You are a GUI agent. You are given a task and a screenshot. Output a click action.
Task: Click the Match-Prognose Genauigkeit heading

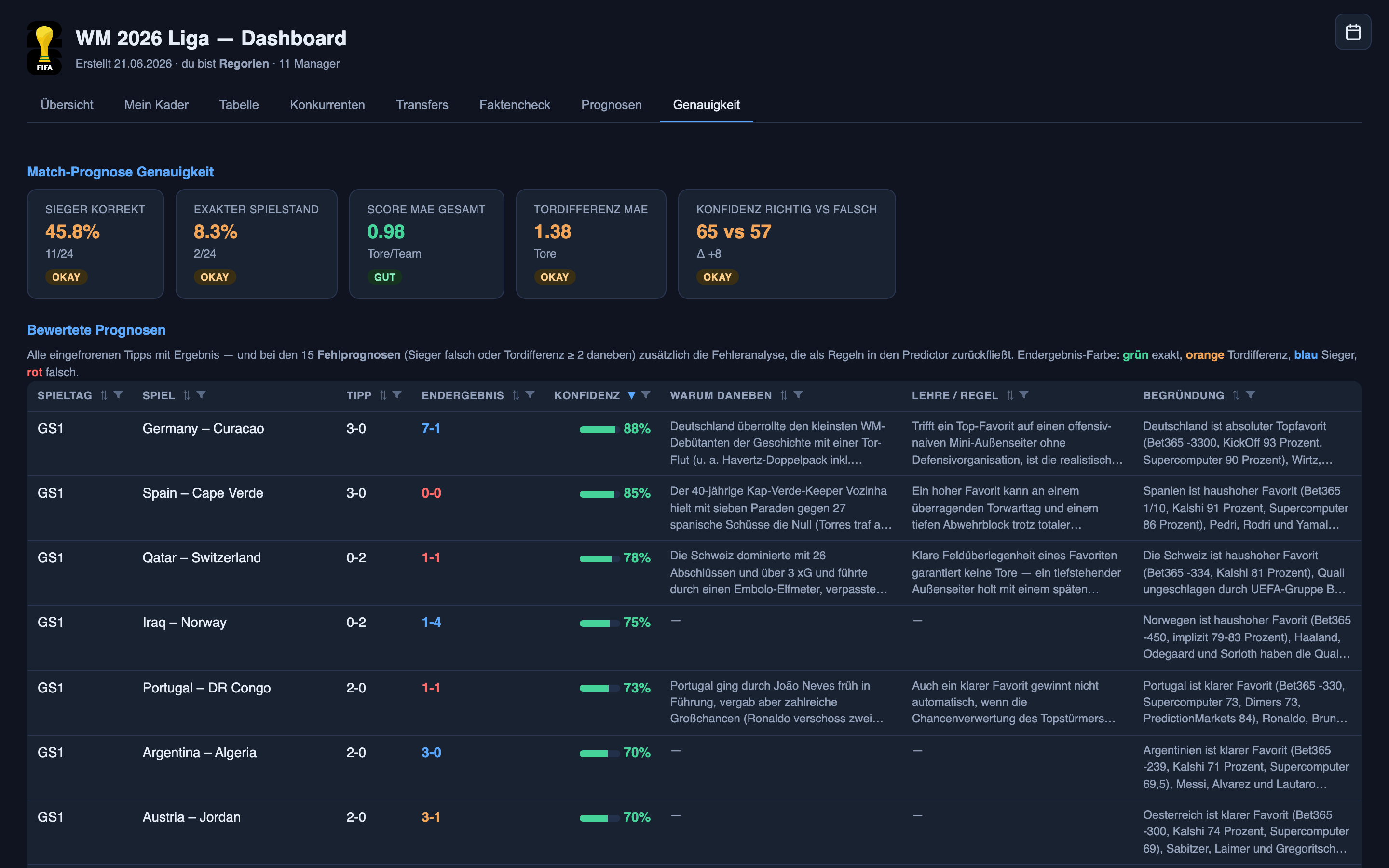120,172
